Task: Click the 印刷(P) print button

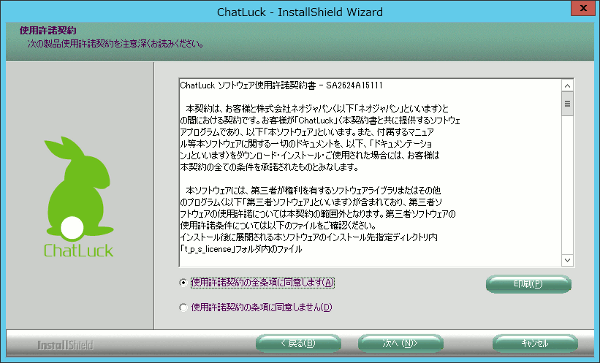Action: pos(528,284)
